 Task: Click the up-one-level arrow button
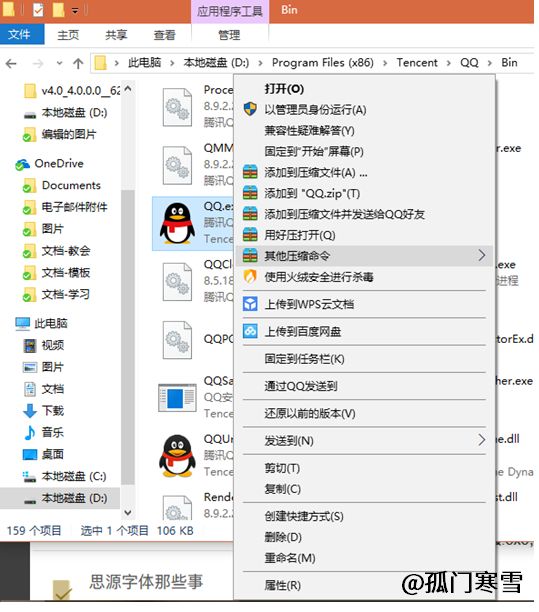click(x=78, y=63)
